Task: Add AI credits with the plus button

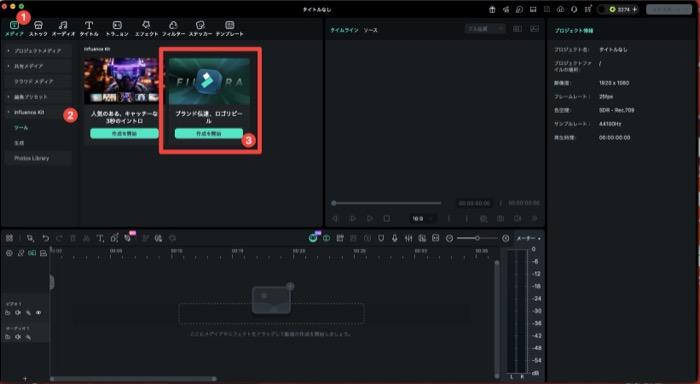Action: (635, 9)
